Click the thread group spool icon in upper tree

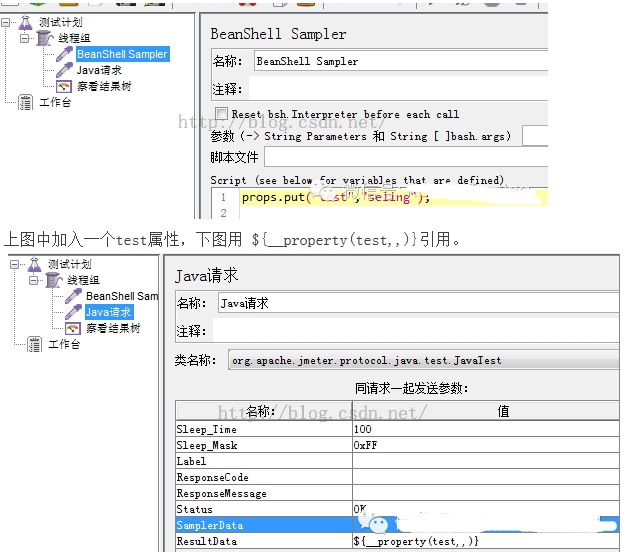click(x=44, y=38)
